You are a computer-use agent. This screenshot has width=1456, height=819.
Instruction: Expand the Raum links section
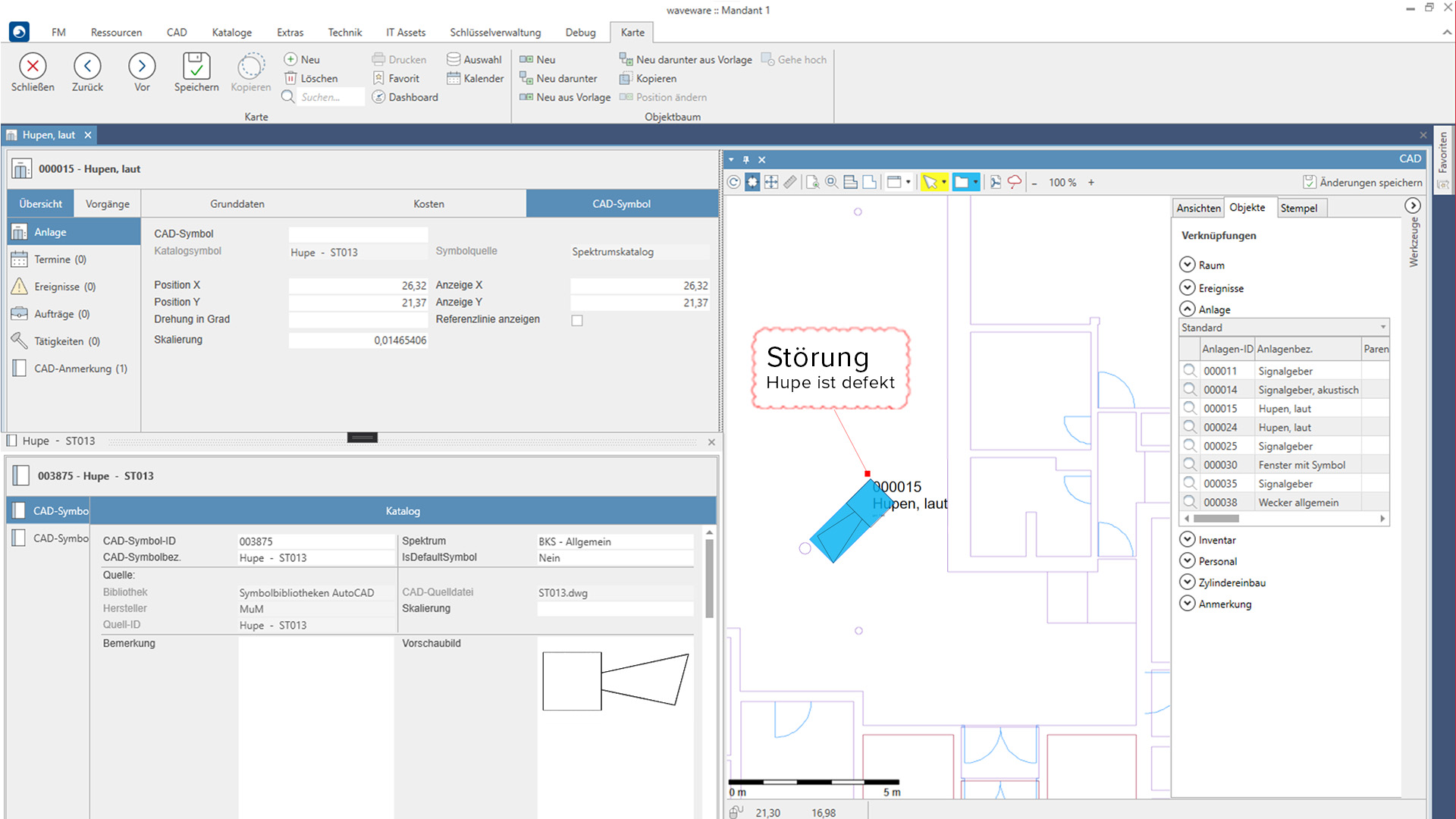(1188, 265)
